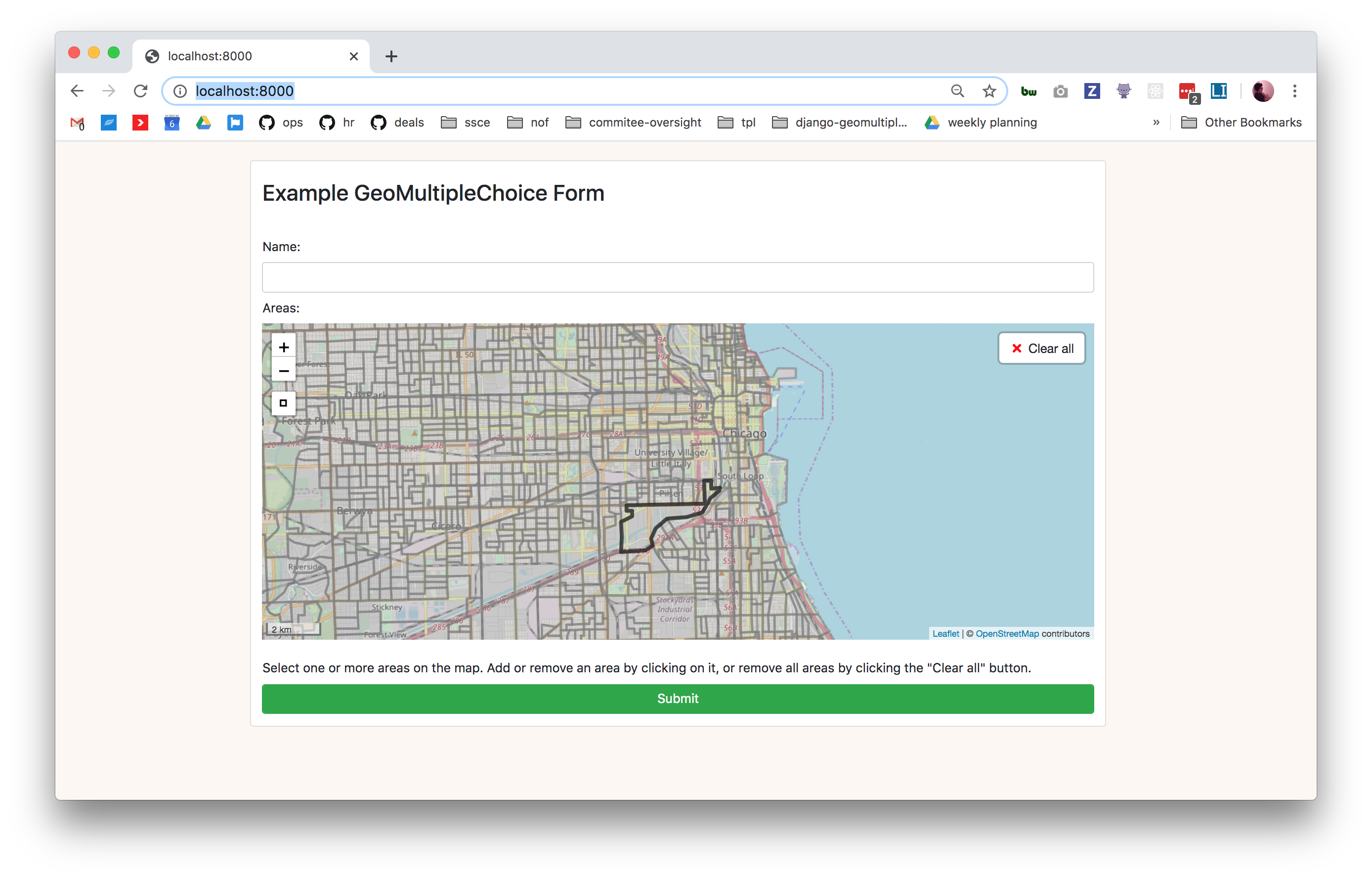This screenshot has height=879, width=1372.
Task: Open the Other Bookmarks folder
Action: pos(1242,123)
